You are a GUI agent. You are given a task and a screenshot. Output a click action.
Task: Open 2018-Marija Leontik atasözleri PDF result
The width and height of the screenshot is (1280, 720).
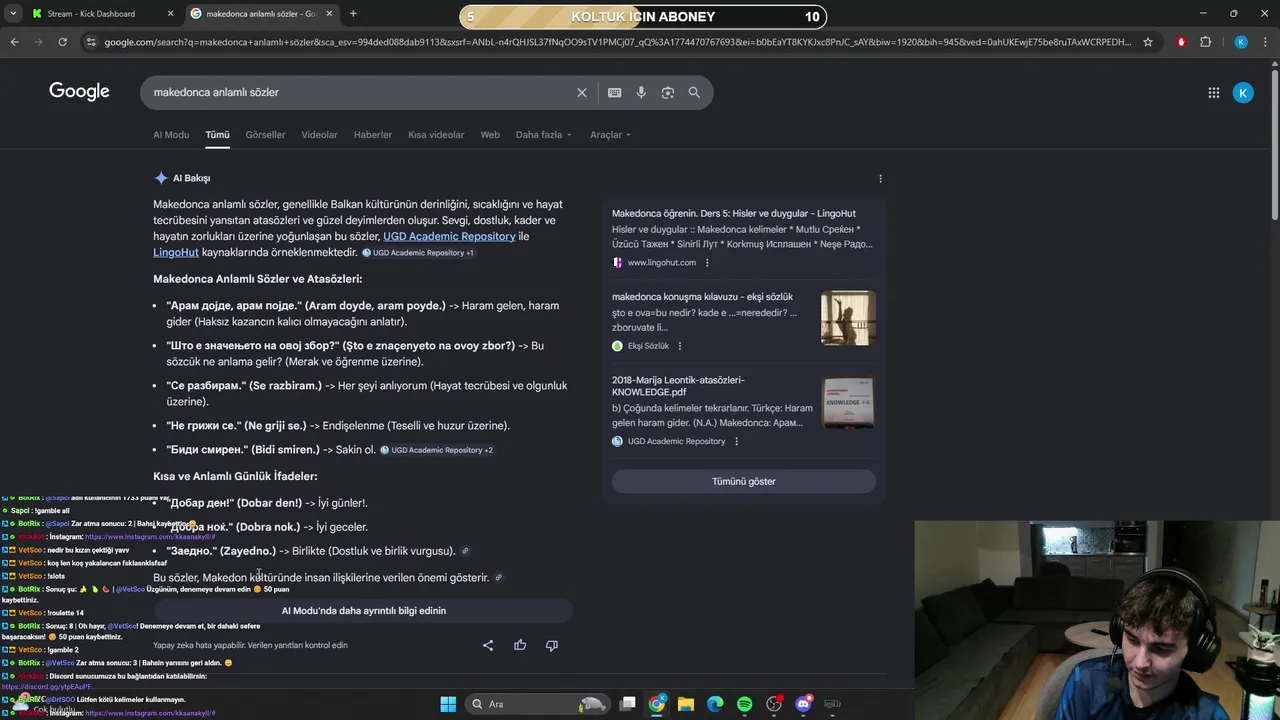[678, 386]
